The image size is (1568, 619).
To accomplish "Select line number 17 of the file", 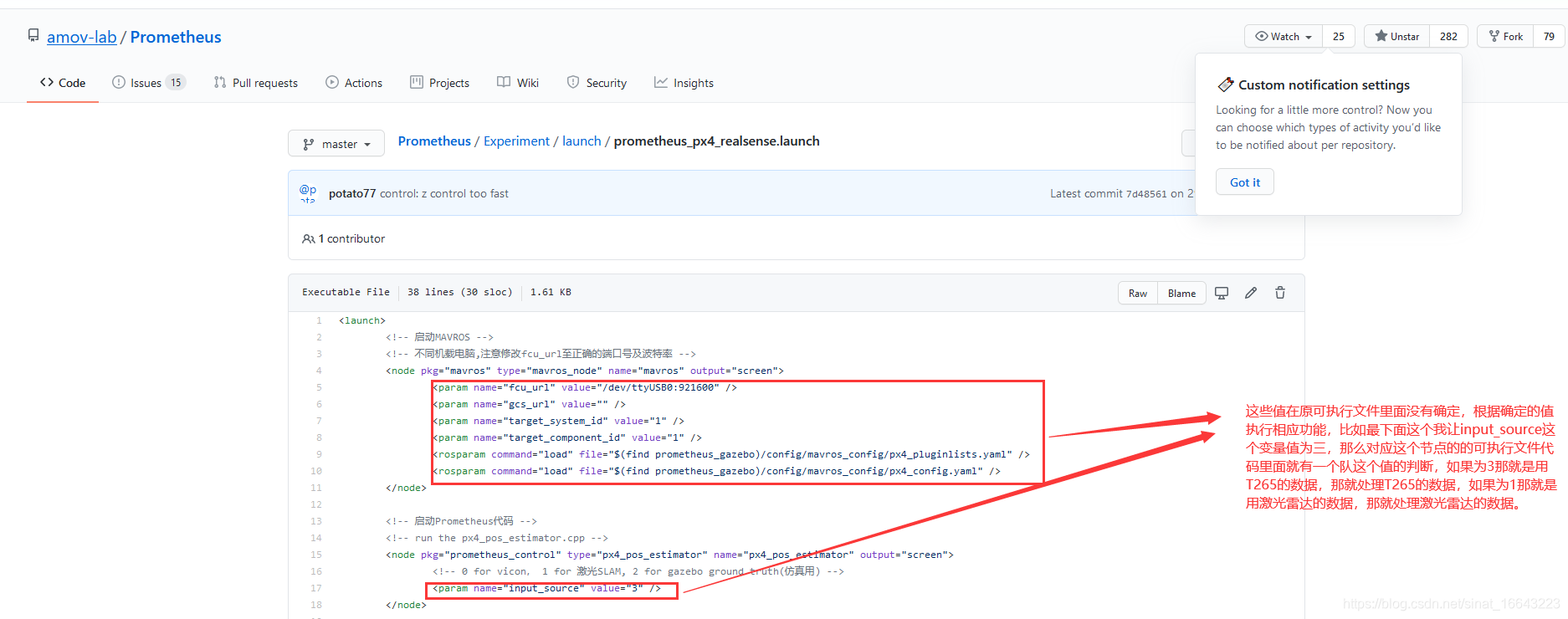I will (x=316, y=588).
